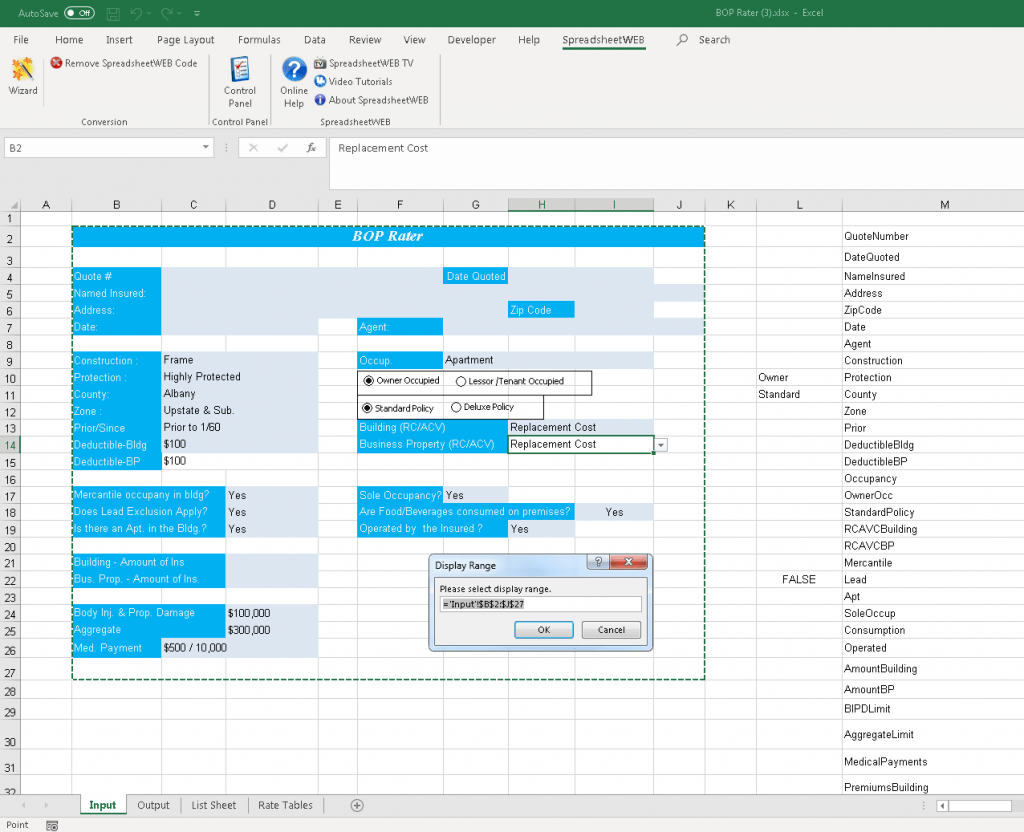Click the $500 / 10,000 Med. Payment cell

click(x=240, y=648)
